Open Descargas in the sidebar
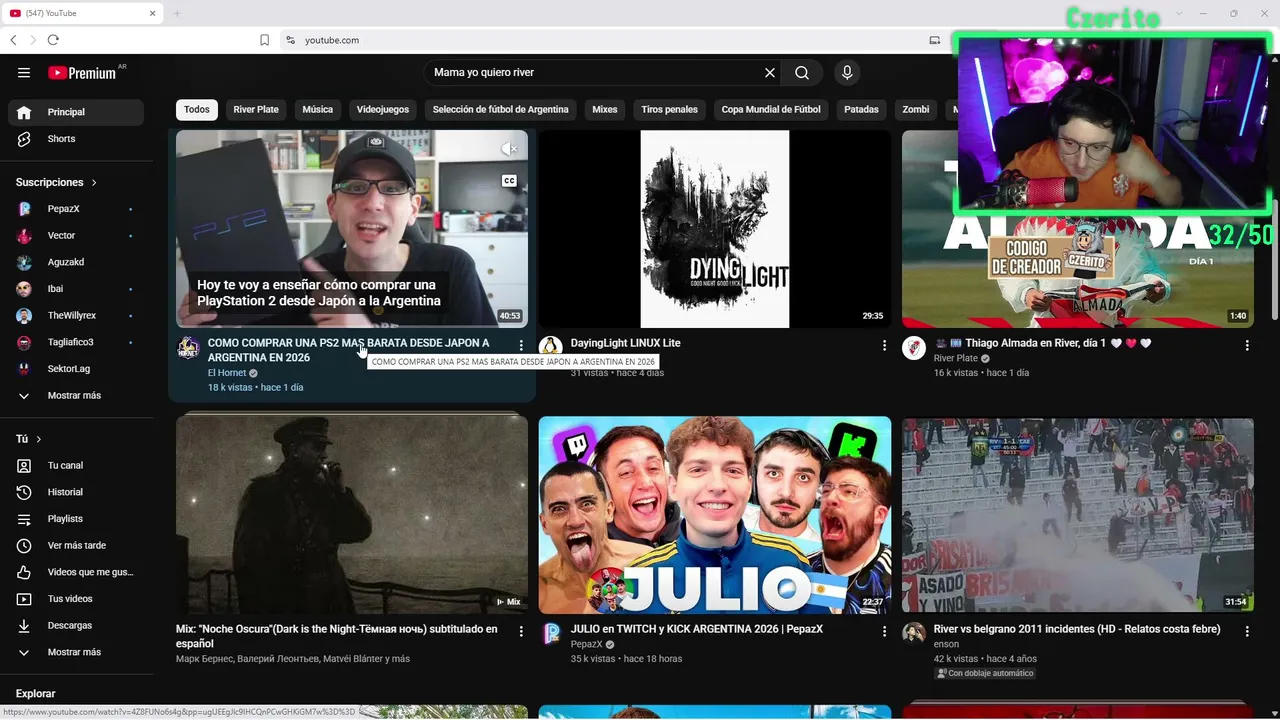1280x720 pixels. 76,625
